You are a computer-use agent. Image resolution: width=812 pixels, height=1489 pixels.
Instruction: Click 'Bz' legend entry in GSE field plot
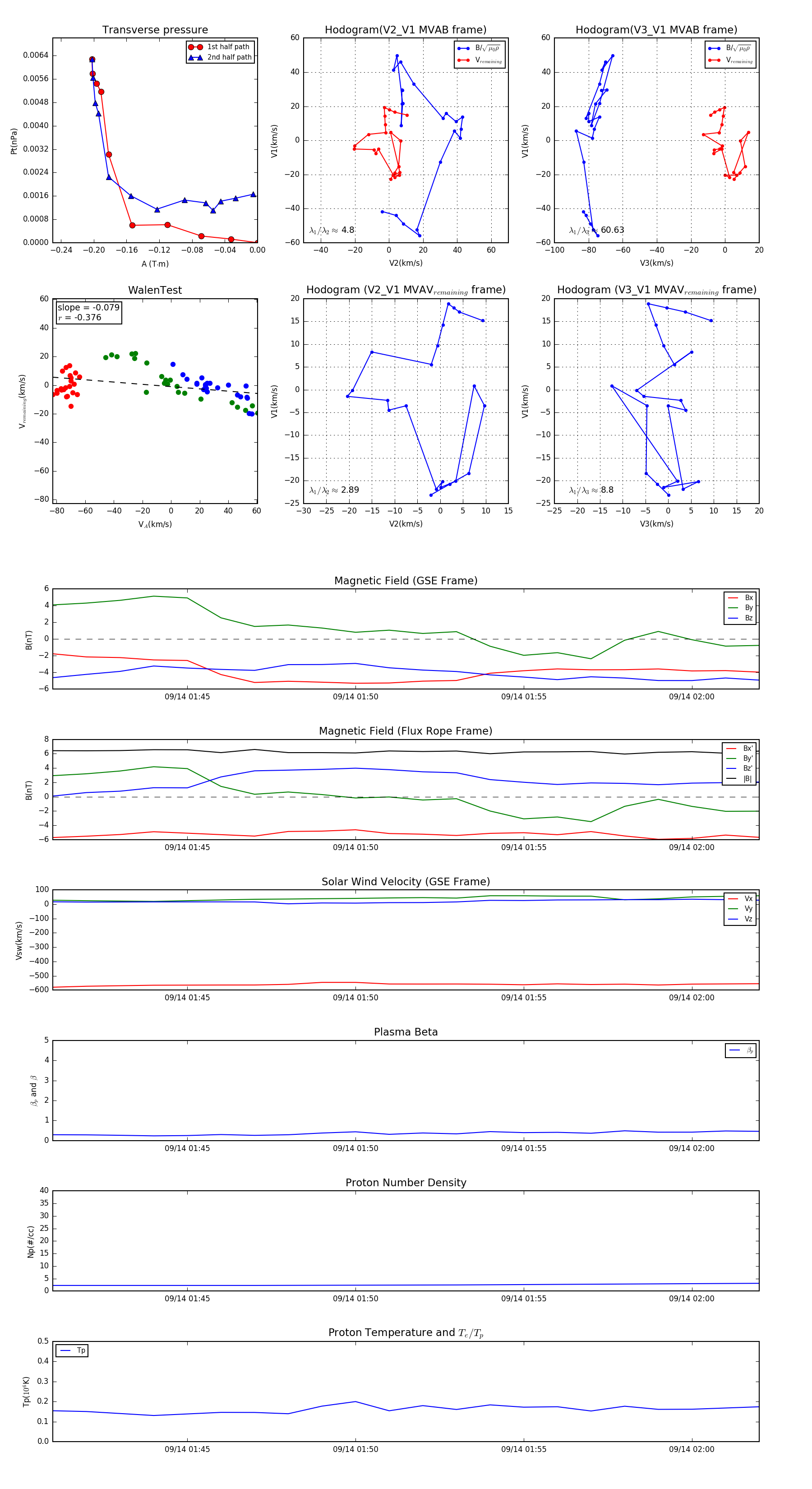[x=741, y=618]
